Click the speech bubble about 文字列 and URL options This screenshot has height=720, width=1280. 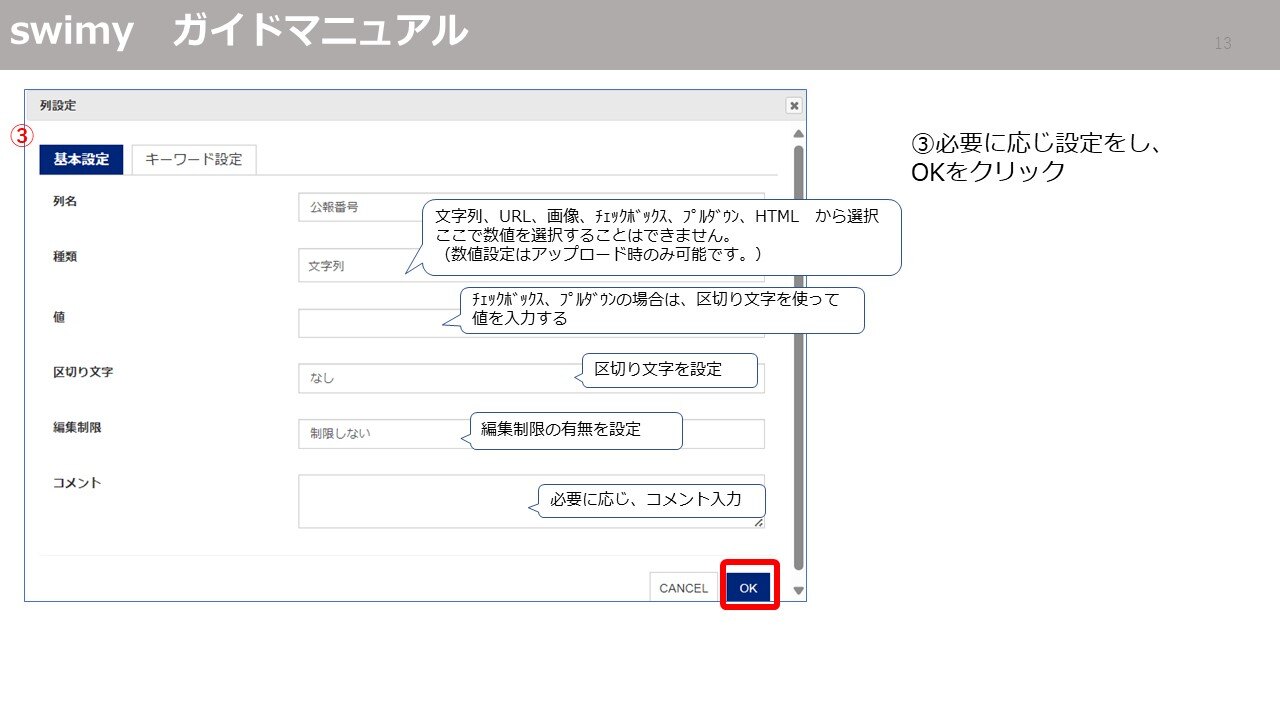click(x=660, y=236)
